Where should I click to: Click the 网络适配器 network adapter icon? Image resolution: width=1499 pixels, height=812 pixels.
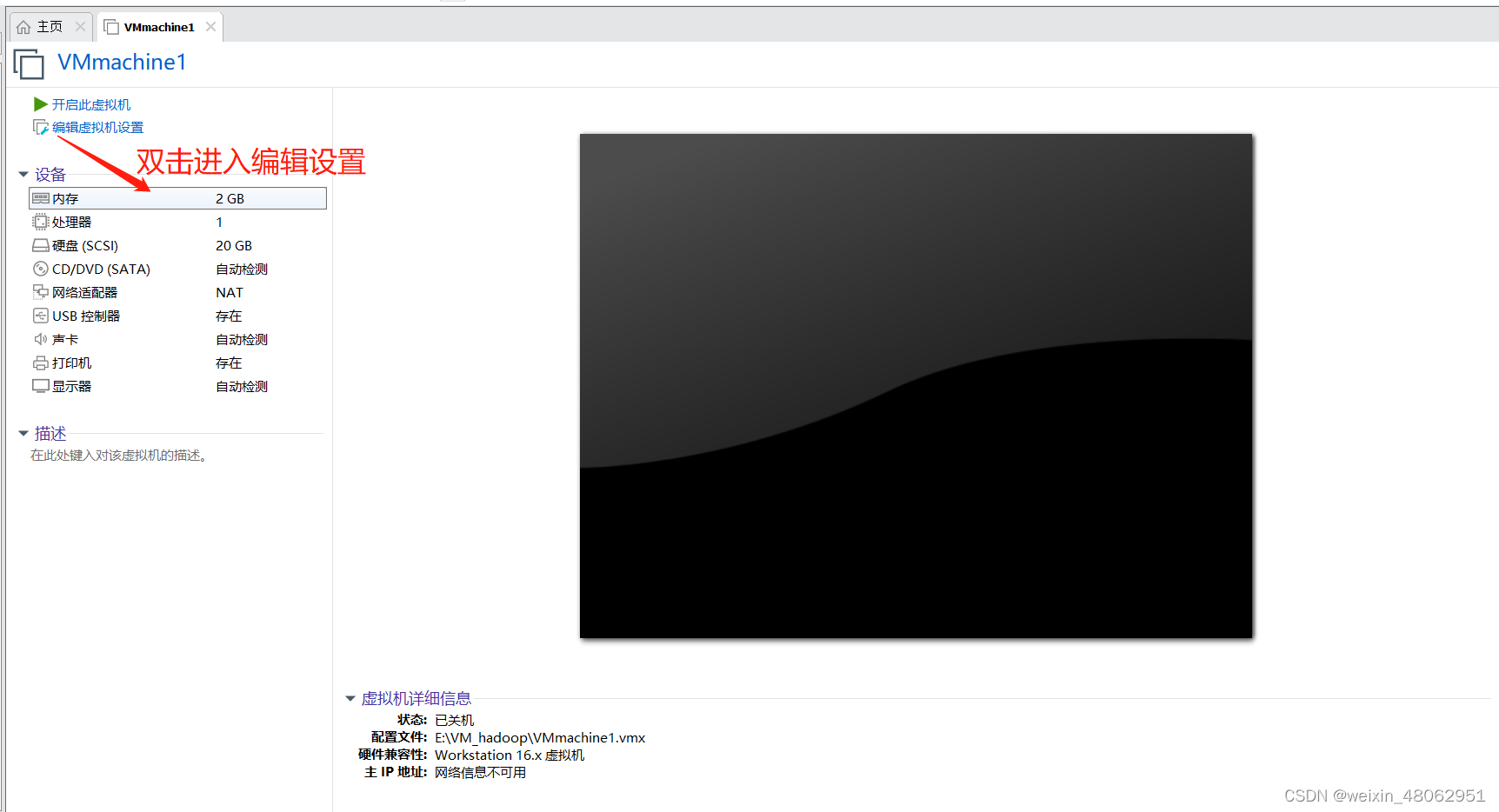[x=41, y=292]
